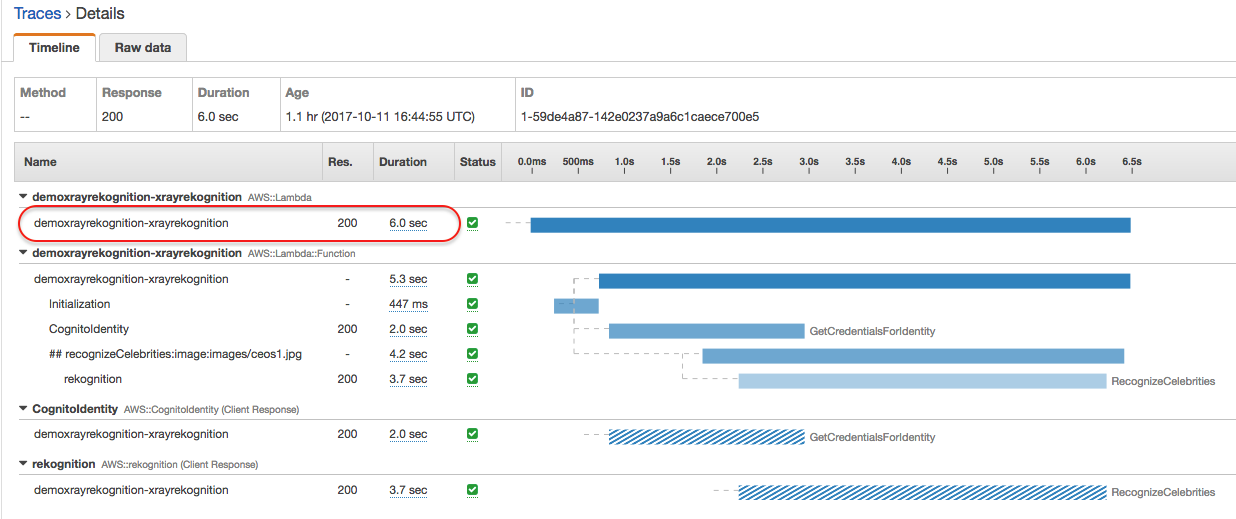The height and width of the screenshot is (519, 1236).
Task: Select the solid GetCredentialsForIdentity timeline bar
Action: (706, 331)
